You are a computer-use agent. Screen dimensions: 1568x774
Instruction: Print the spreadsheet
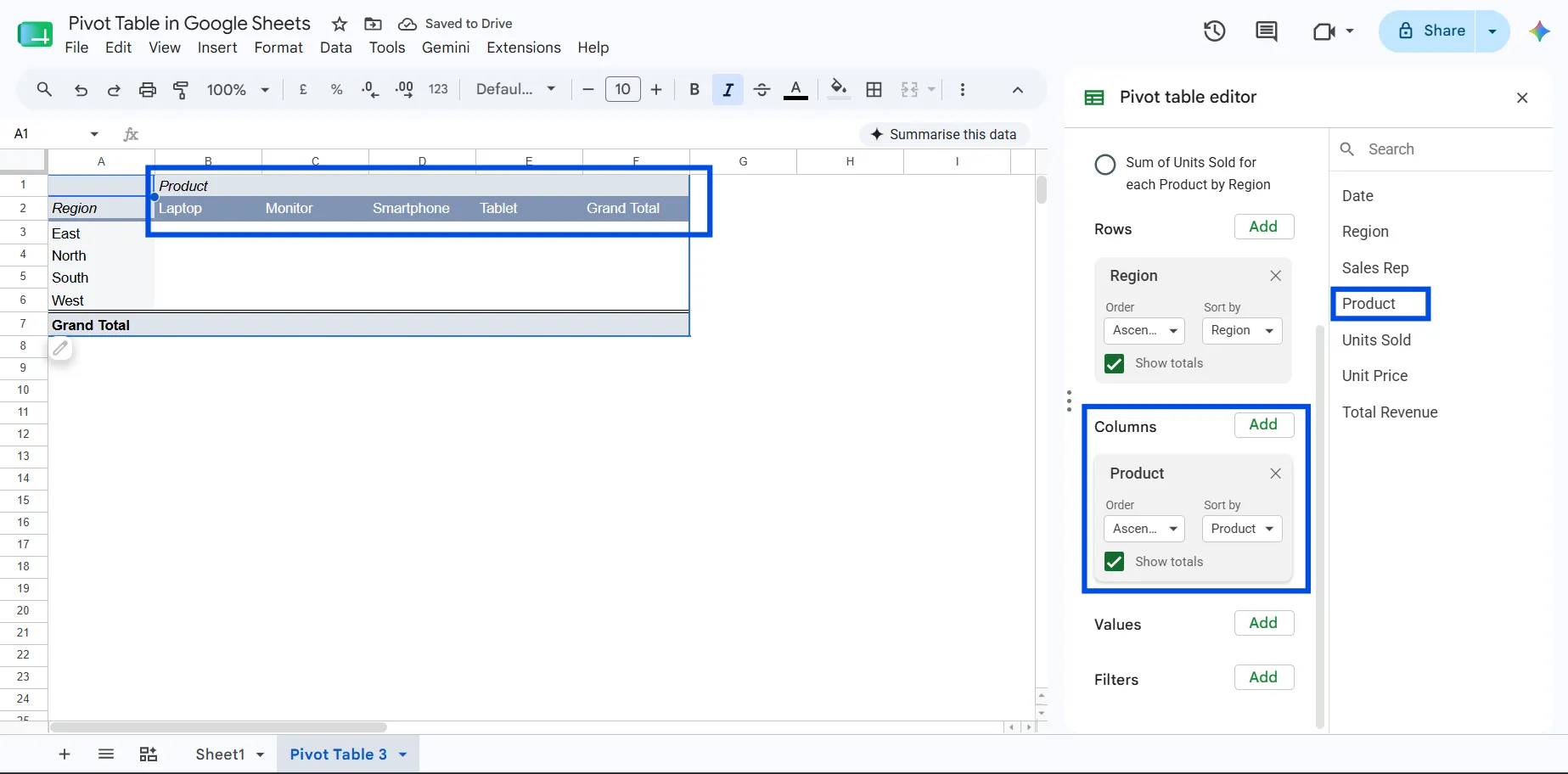148,89
